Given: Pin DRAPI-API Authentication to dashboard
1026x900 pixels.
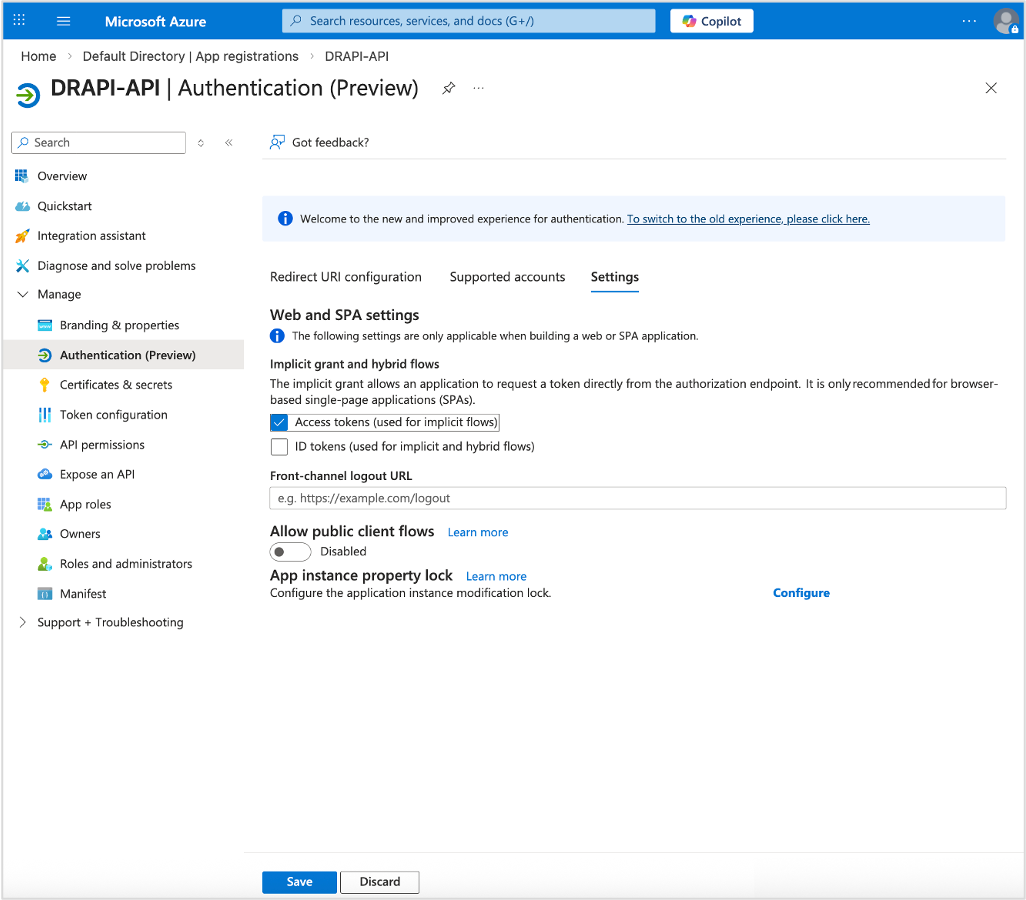Looking at the screenshot, I should click(448, 88).
